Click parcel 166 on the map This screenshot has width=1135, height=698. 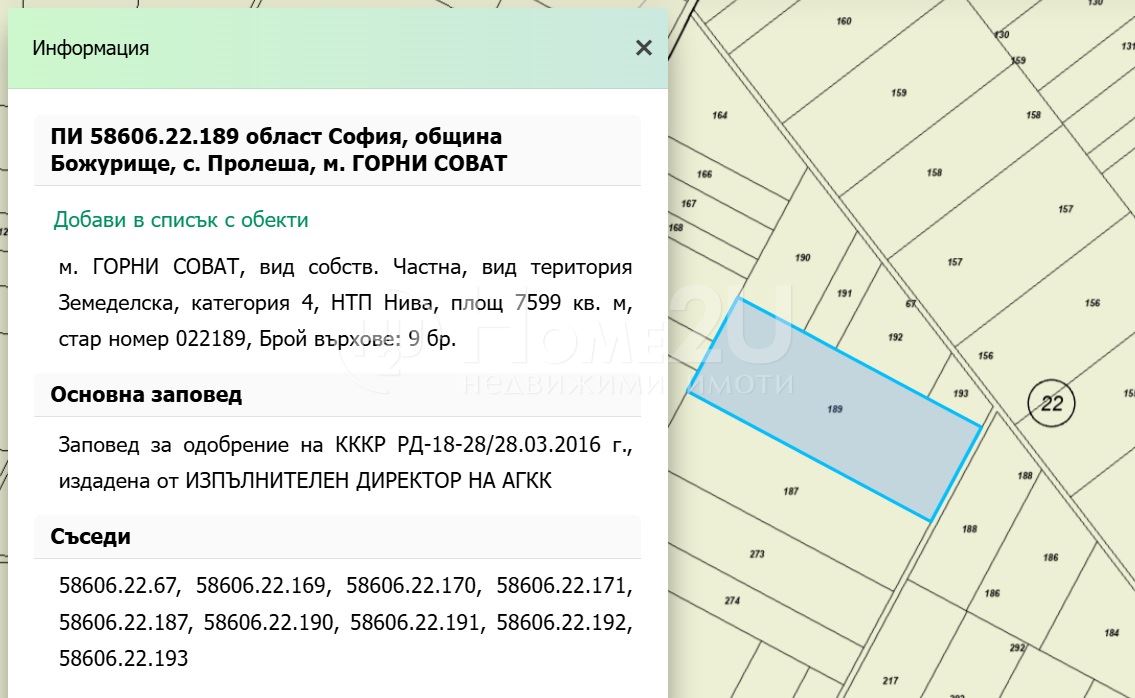(x=704, y=174)
